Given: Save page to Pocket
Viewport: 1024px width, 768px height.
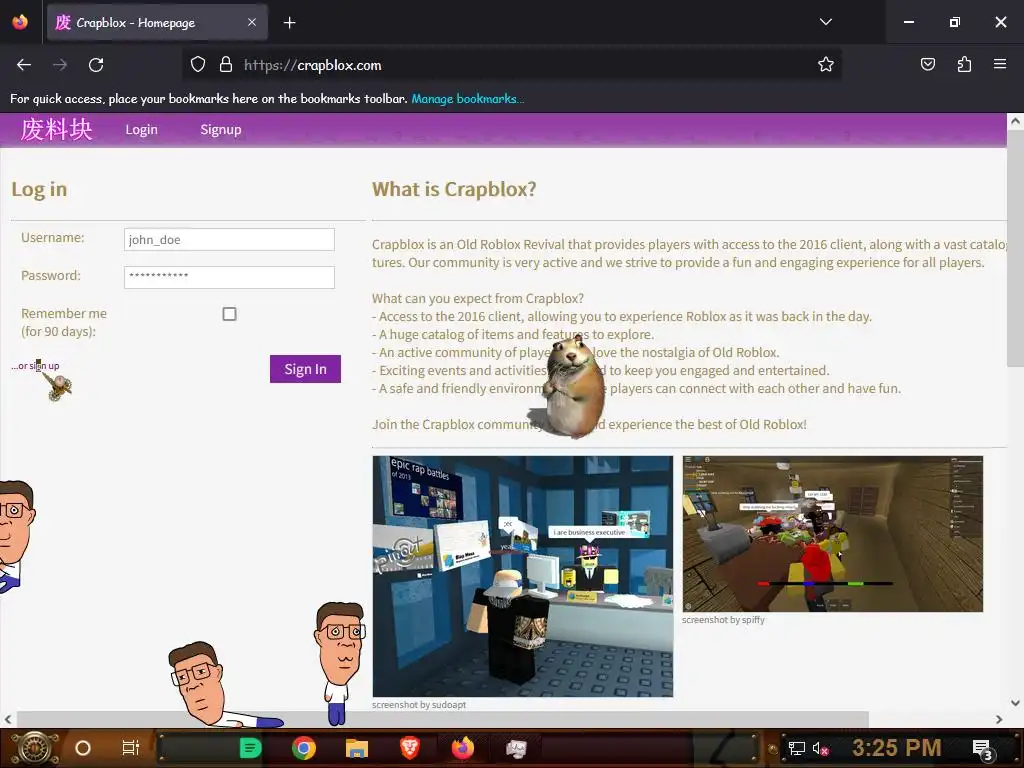Looking at the screenshot, I should (927, 64).
